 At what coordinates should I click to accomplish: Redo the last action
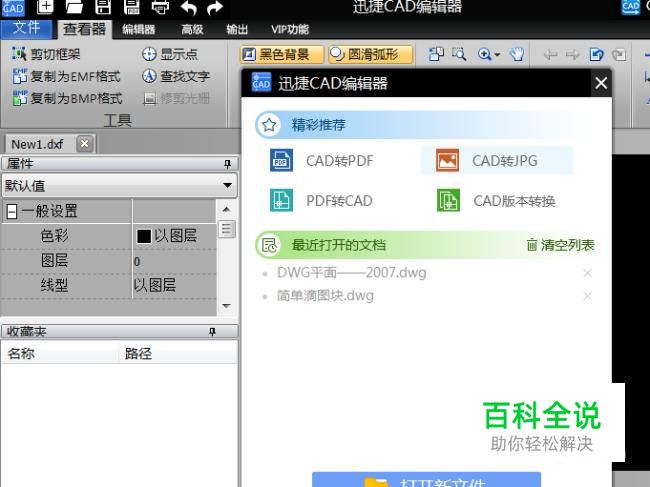[x=215, y=7]
